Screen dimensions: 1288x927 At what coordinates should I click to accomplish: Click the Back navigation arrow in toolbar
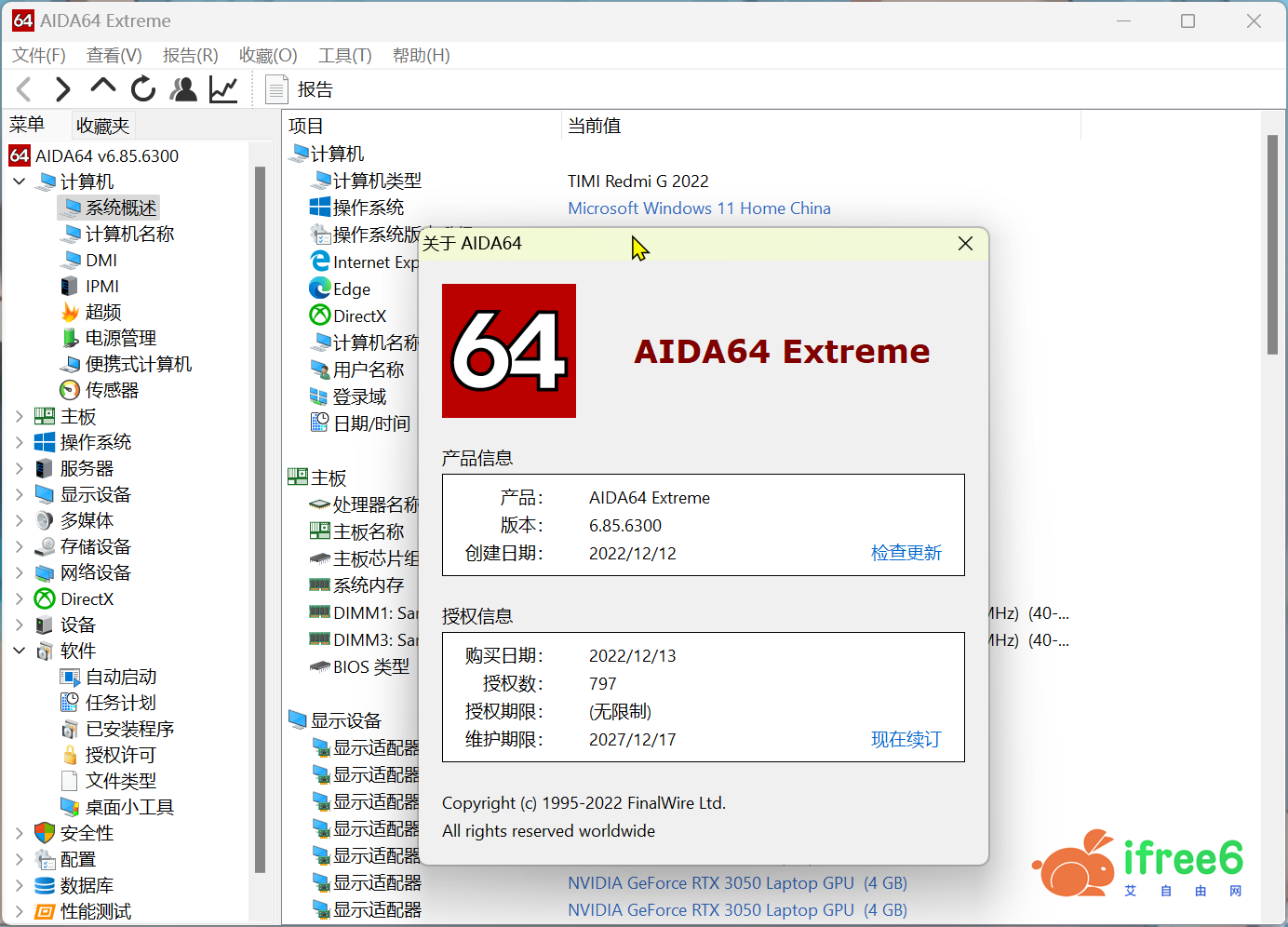coord(25,89)
